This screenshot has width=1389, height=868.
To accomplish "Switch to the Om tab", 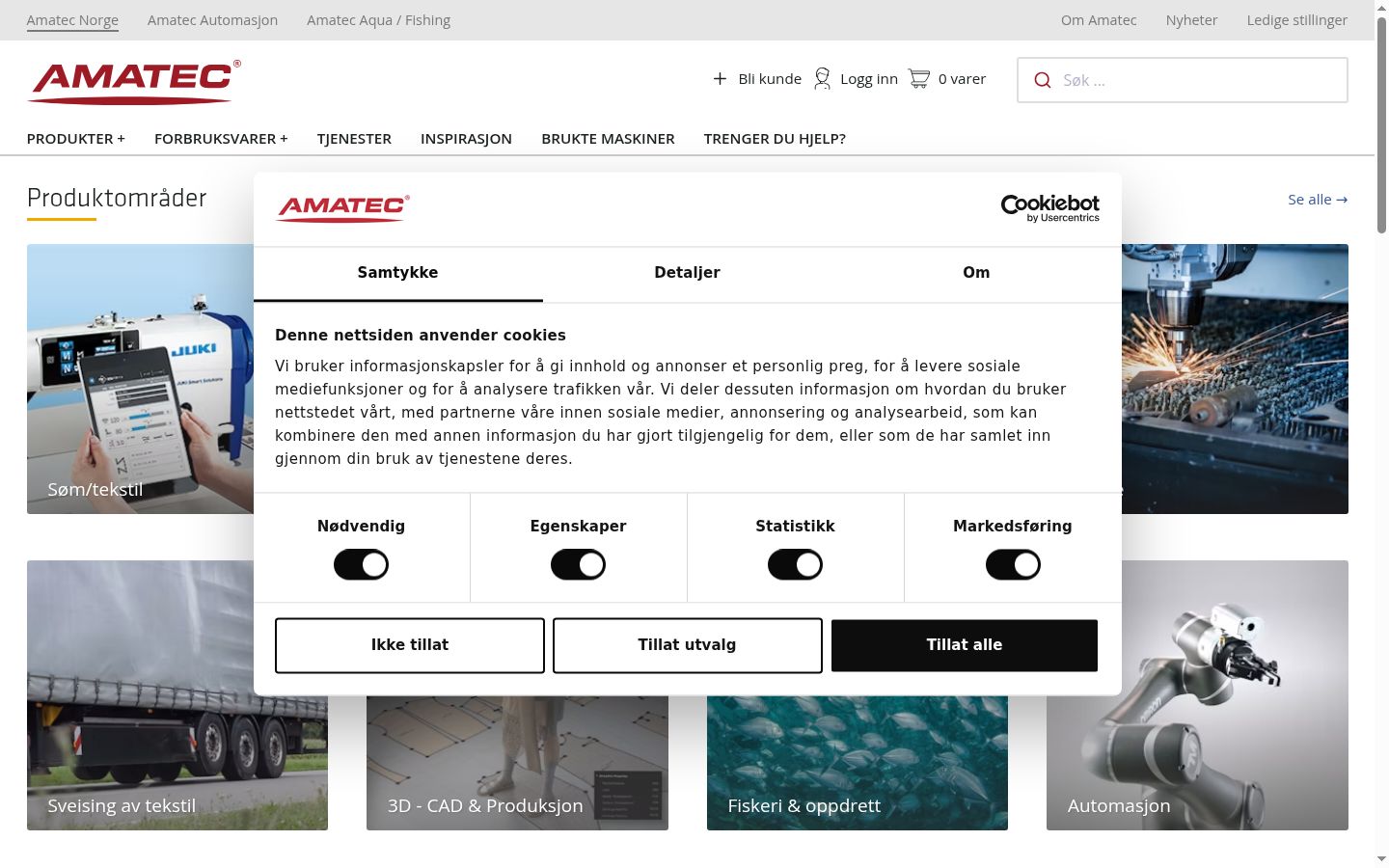I will (977, 274).
